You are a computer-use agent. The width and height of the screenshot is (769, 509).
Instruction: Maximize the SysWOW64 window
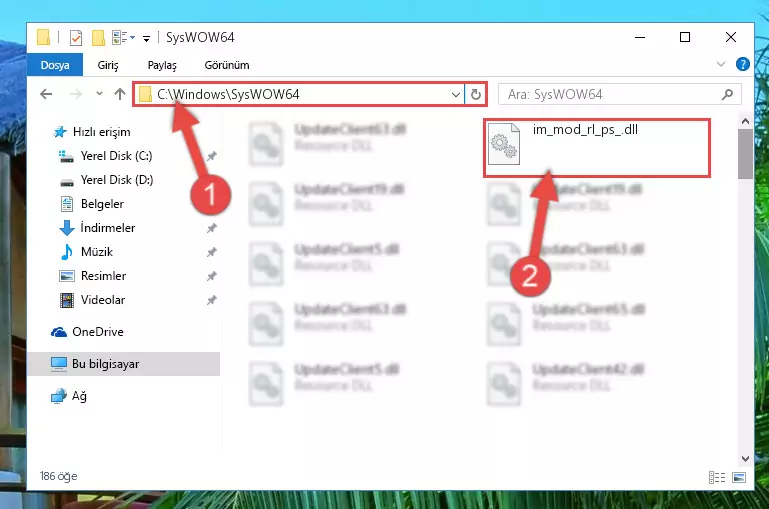[x=685, y=37]
